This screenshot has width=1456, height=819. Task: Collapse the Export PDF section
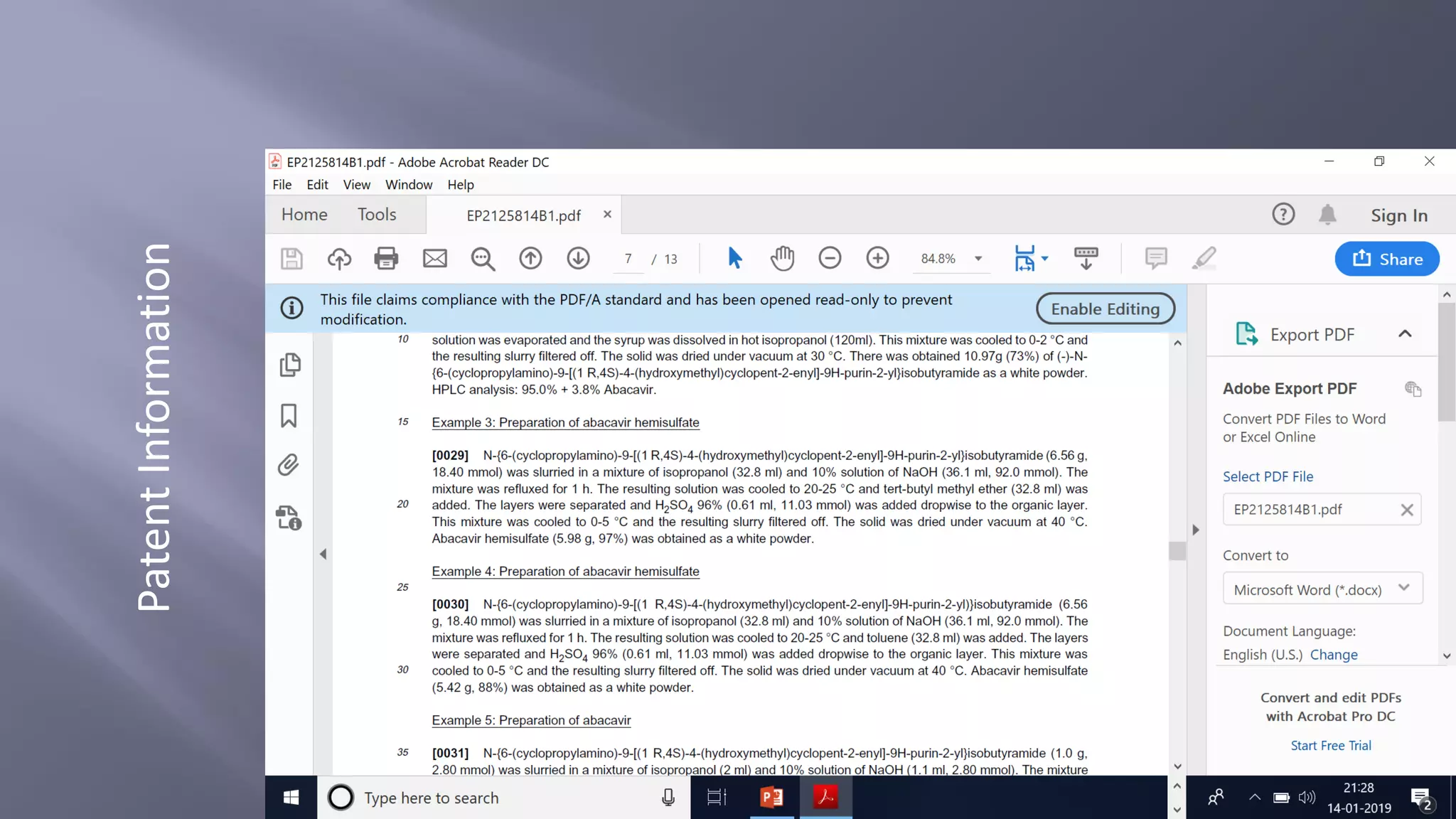1405,334
